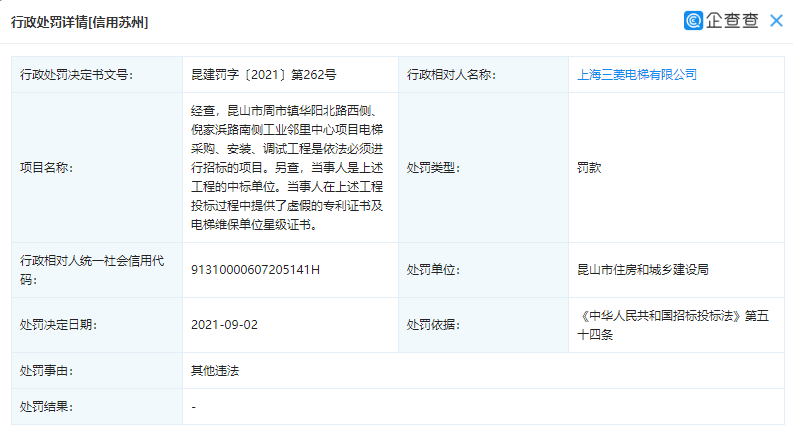Click the 处罚结果 label
This screenshot has height=432, width=793.
[46, 407]
